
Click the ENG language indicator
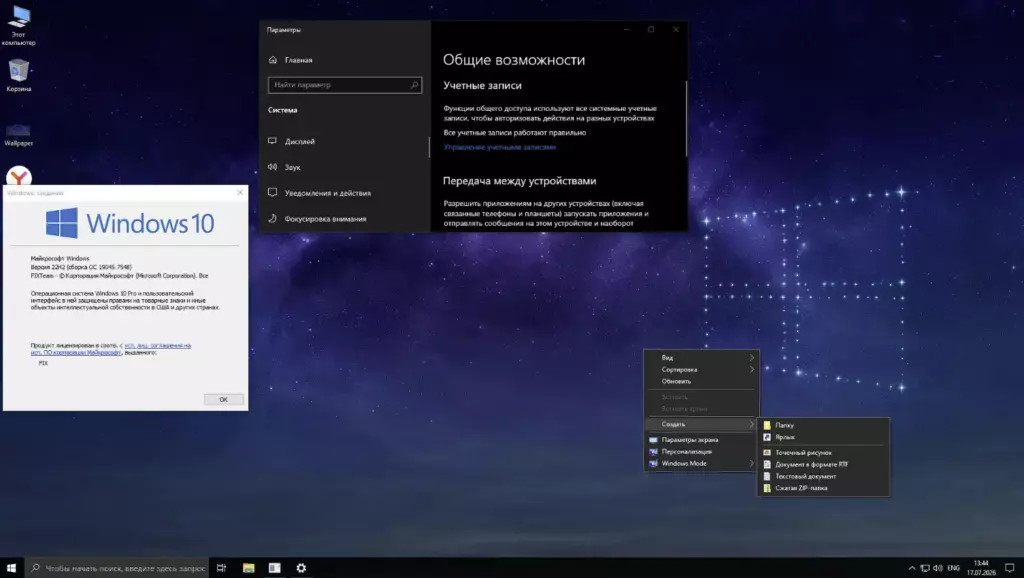tap(953, 568)
